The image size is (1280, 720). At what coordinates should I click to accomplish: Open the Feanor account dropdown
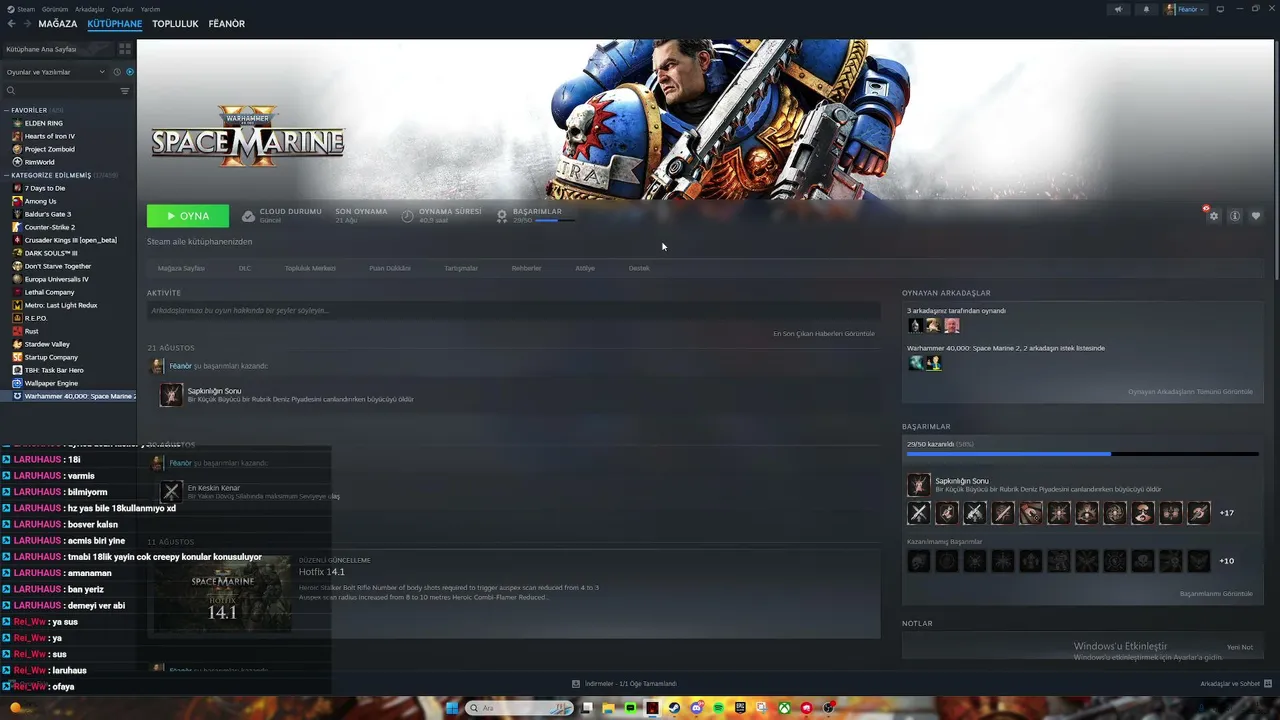[1185, 9]
